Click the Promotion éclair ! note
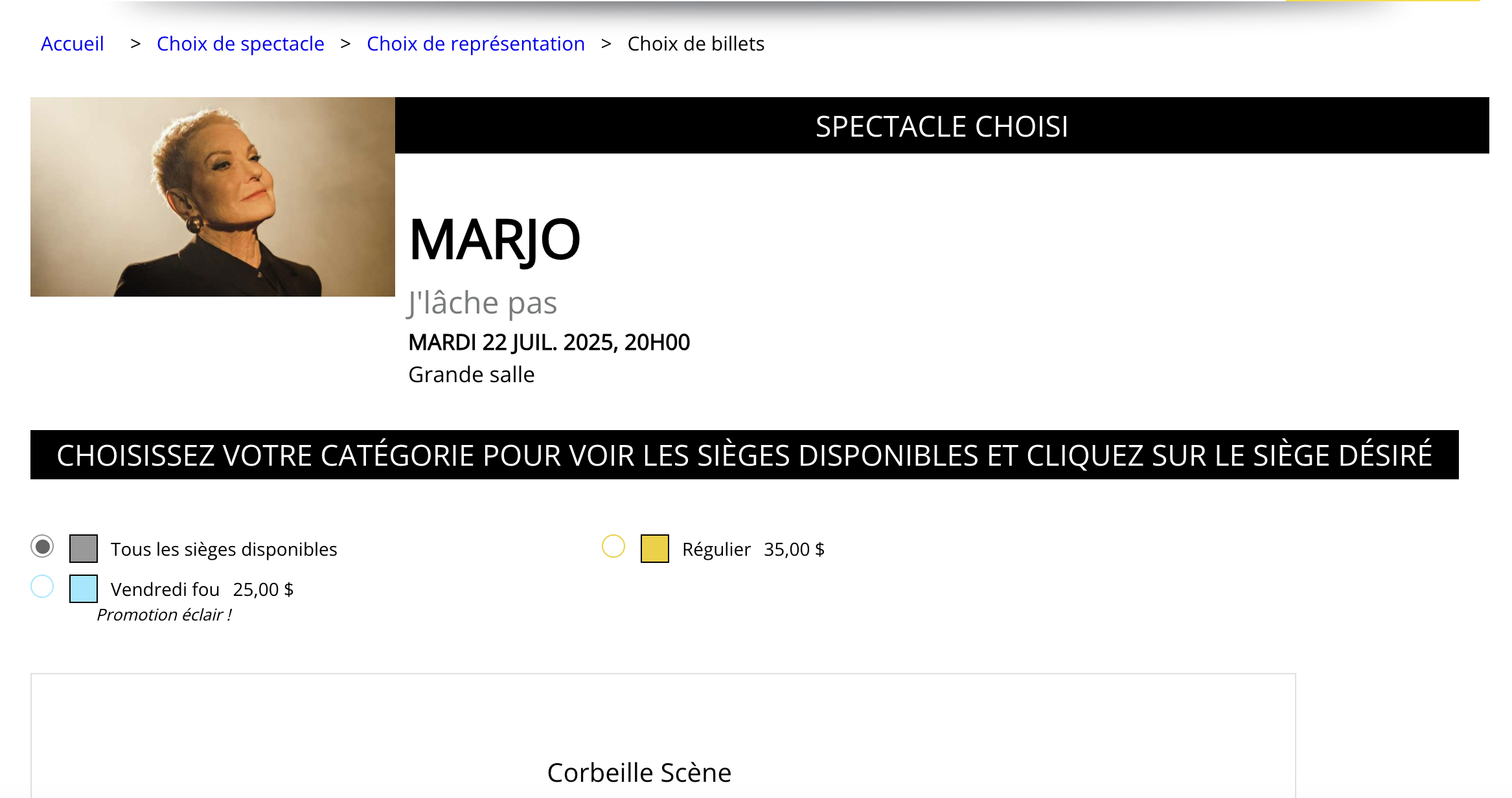Image resolution: width=1512 pixels, height=798 pixels. click(x=164, y=615)
